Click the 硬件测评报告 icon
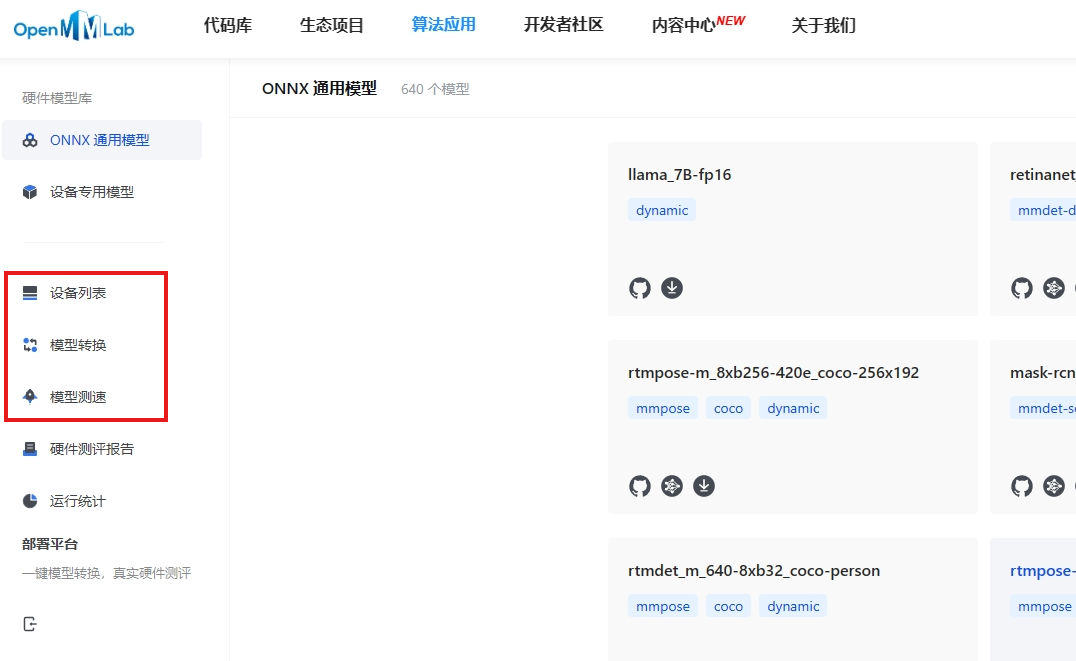This screenshot has height=661, width=1076. click(30, 449)
